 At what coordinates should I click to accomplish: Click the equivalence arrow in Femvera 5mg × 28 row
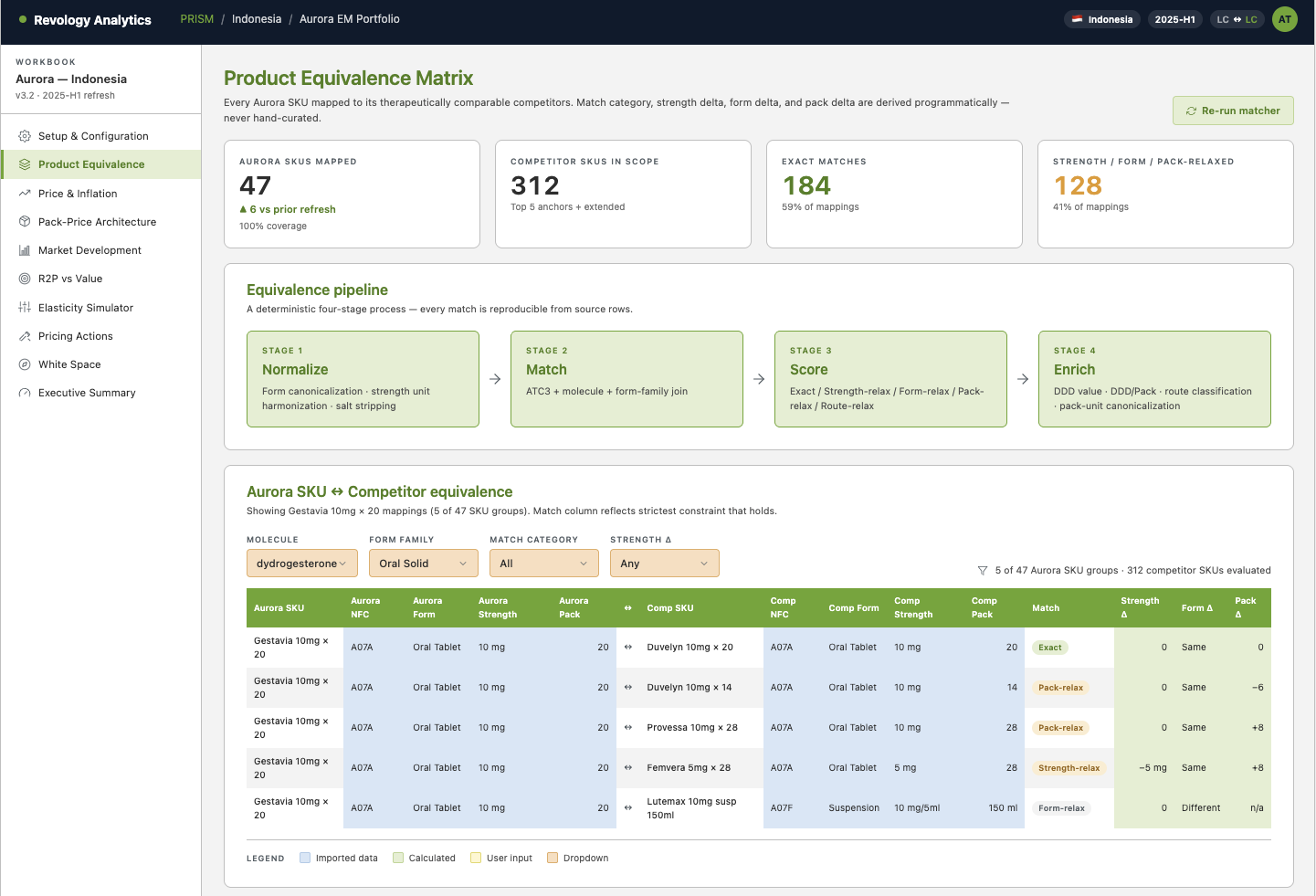pos(628,767)
